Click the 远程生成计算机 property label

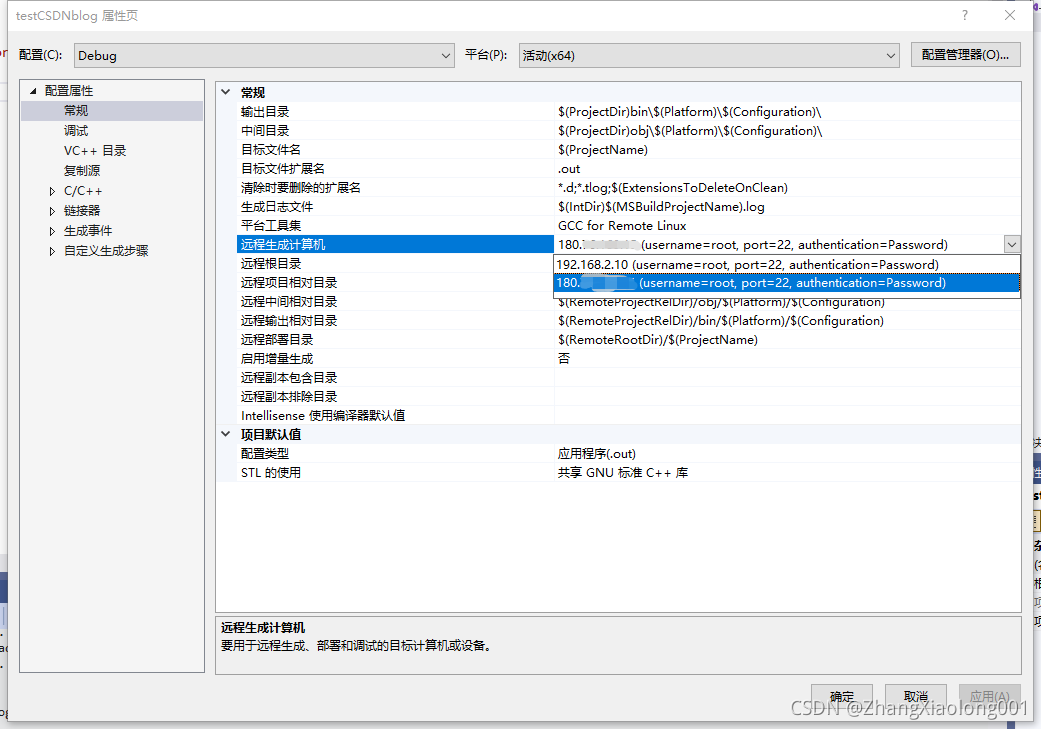[x=283, y=245]
